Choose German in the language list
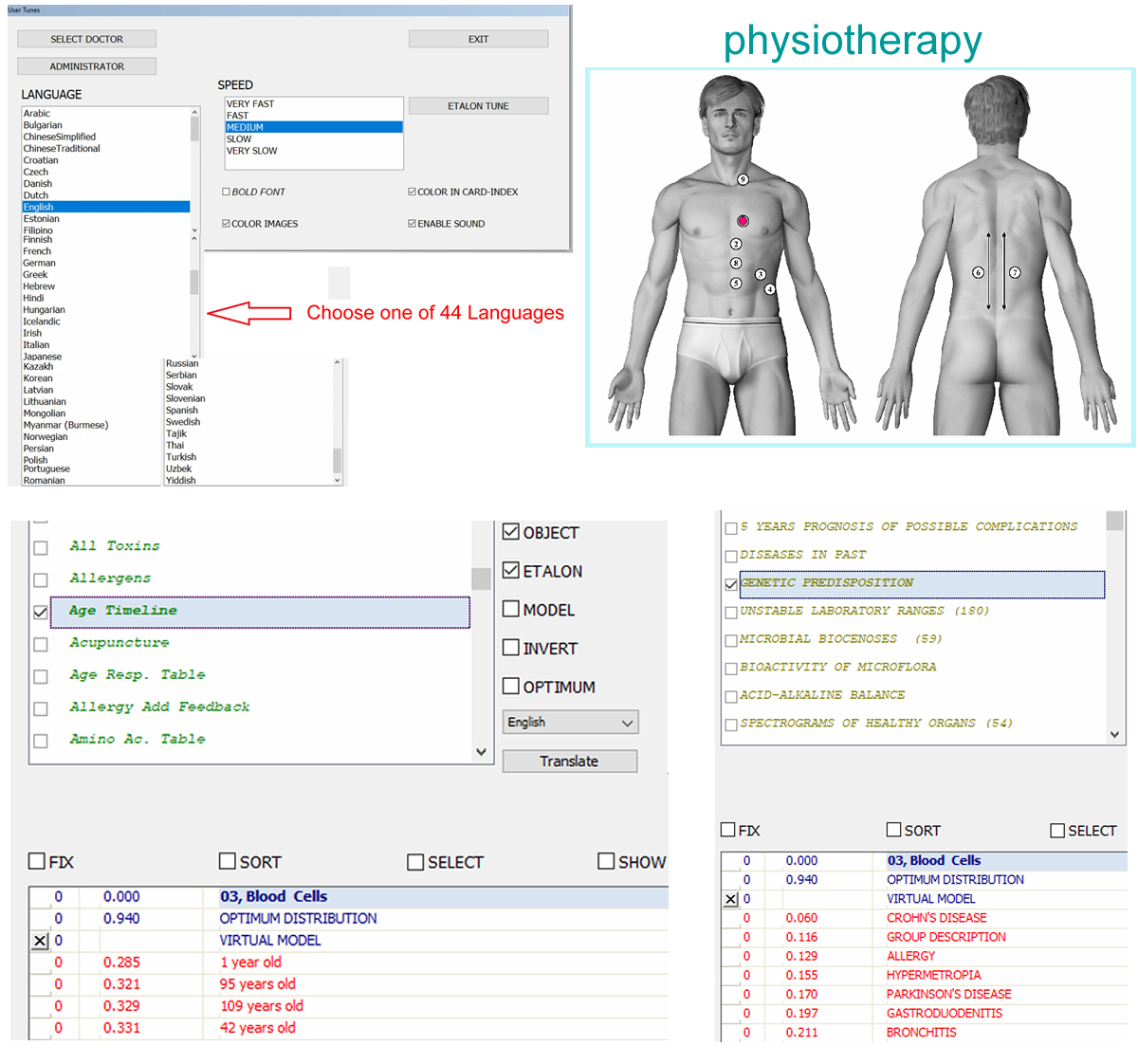The image size is (1138, 1064). tap(40, 264)
